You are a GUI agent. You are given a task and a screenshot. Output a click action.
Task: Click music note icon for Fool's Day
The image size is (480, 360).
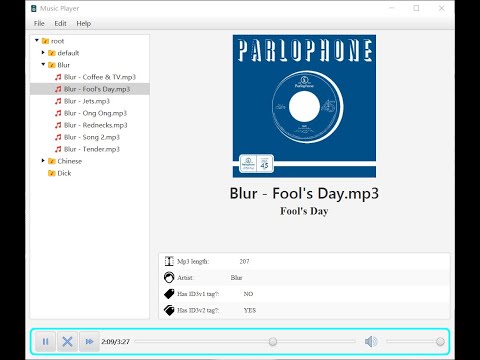pyautogui.click(x=58, y=89)
